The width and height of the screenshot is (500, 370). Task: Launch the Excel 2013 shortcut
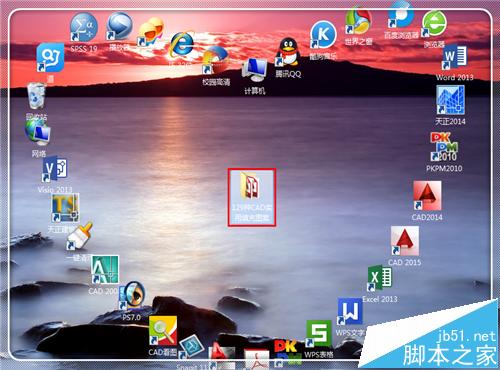[x=380, y=279]
